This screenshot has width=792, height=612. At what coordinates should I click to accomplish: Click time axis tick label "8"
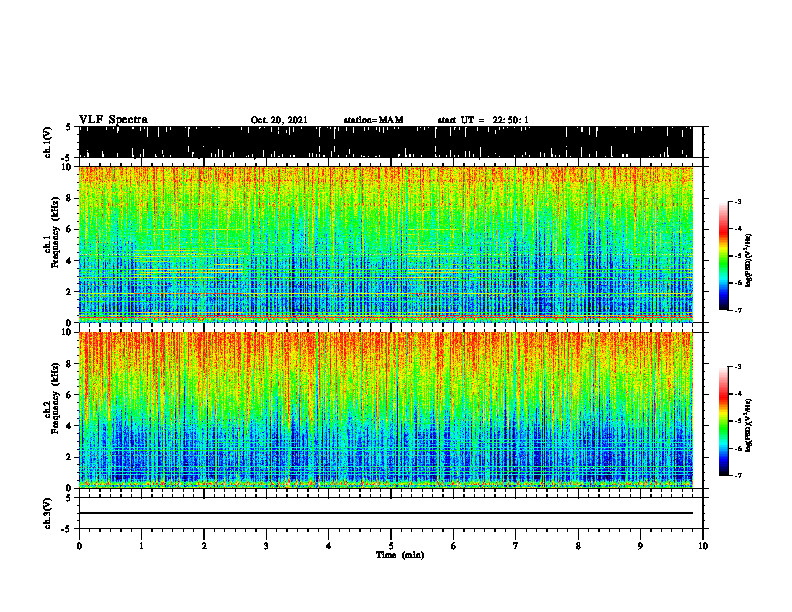578,546
